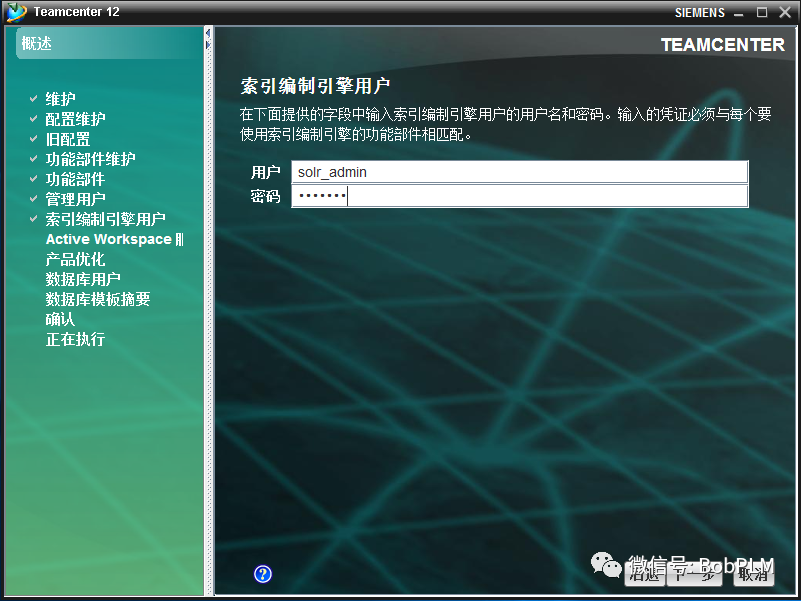Select the 产品优化 step in sidebar
This screenshot has height=601, width=801.
pos(75,259)
